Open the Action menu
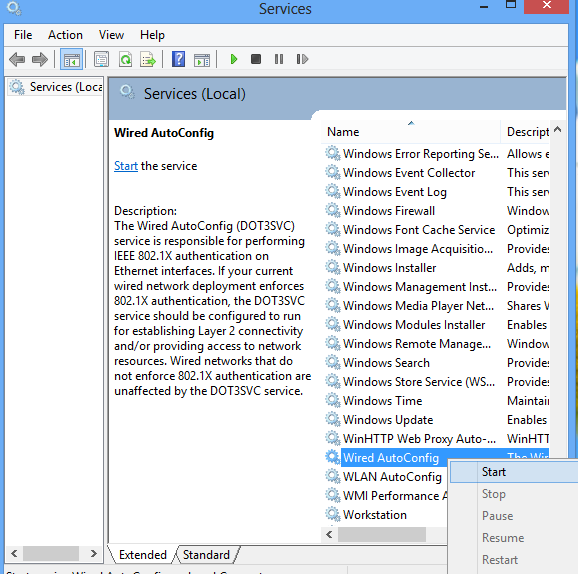The height and width of the screenshot is (574, 578). pyautogui.click(x=65, y=35)
